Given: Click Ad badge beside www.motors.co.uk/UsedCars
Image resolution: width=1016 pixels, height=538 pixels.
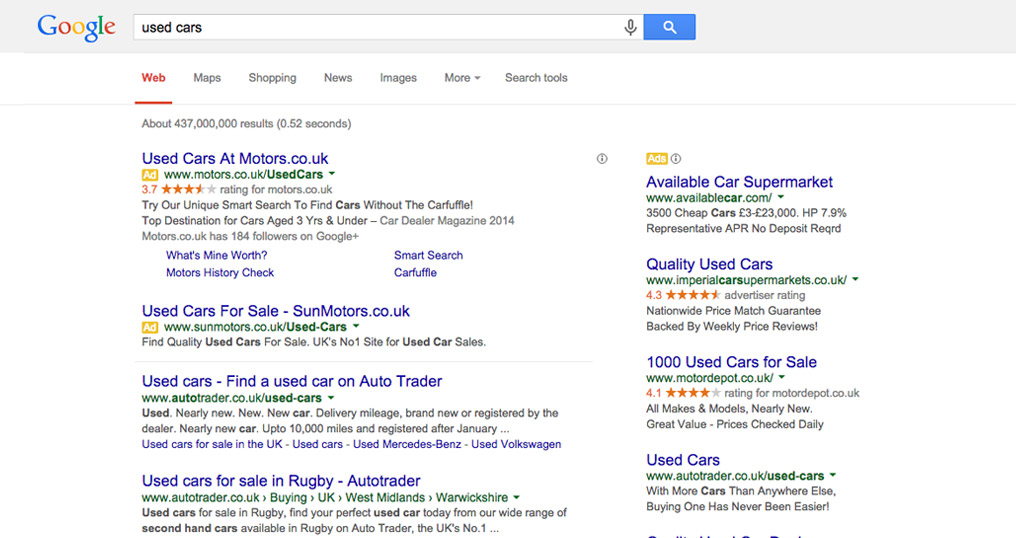Looking at the screenshot, I should 150,175.
